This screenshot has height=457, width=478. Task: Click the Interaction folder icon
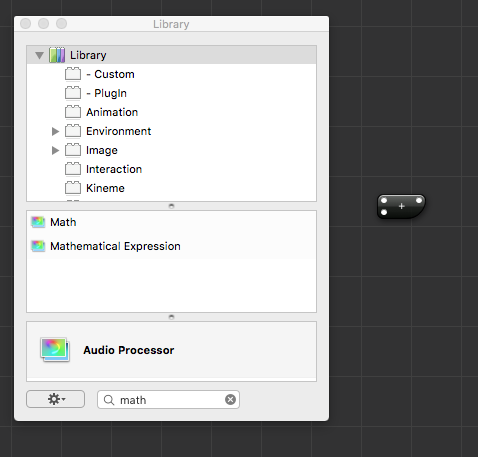pyautogui.click(x=73, y=169)
